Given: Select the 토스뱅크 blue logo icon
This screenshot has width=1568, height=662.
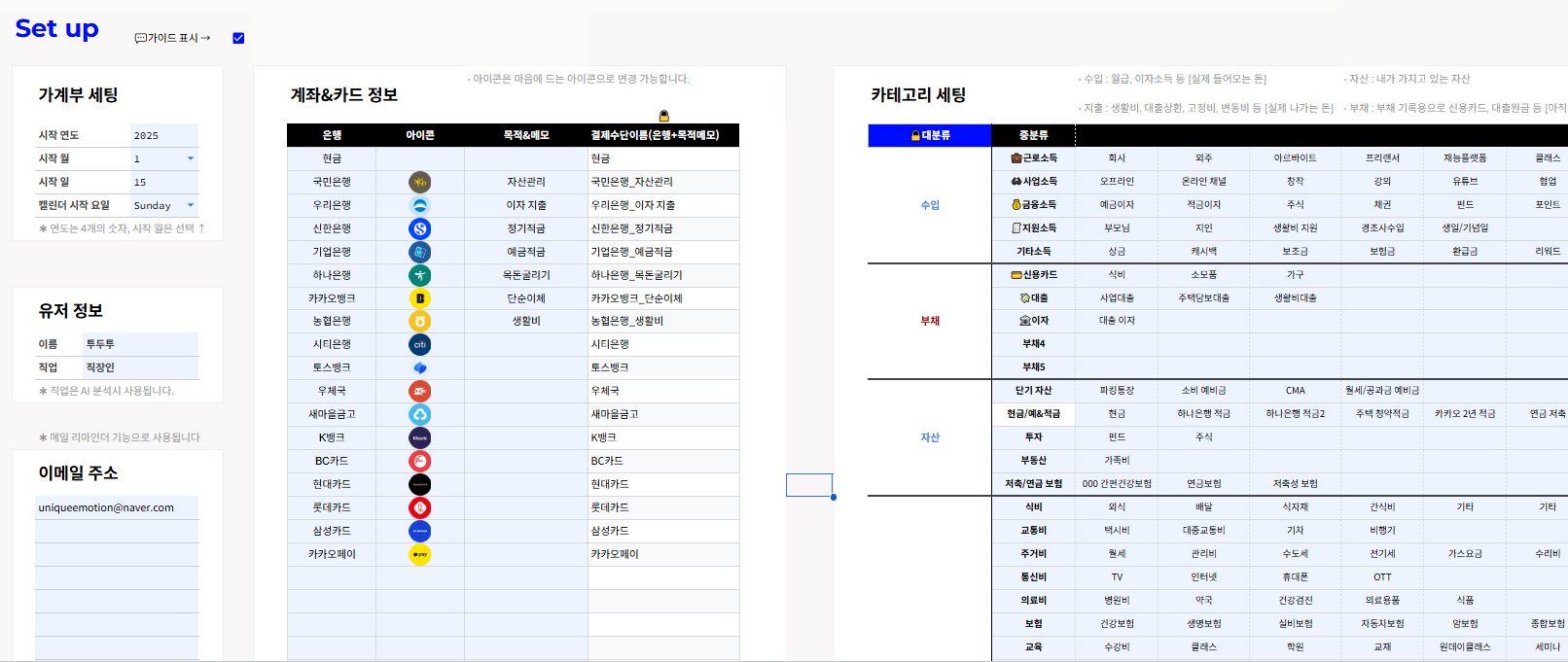Looking at the screenshot, I should coord(420,367).
